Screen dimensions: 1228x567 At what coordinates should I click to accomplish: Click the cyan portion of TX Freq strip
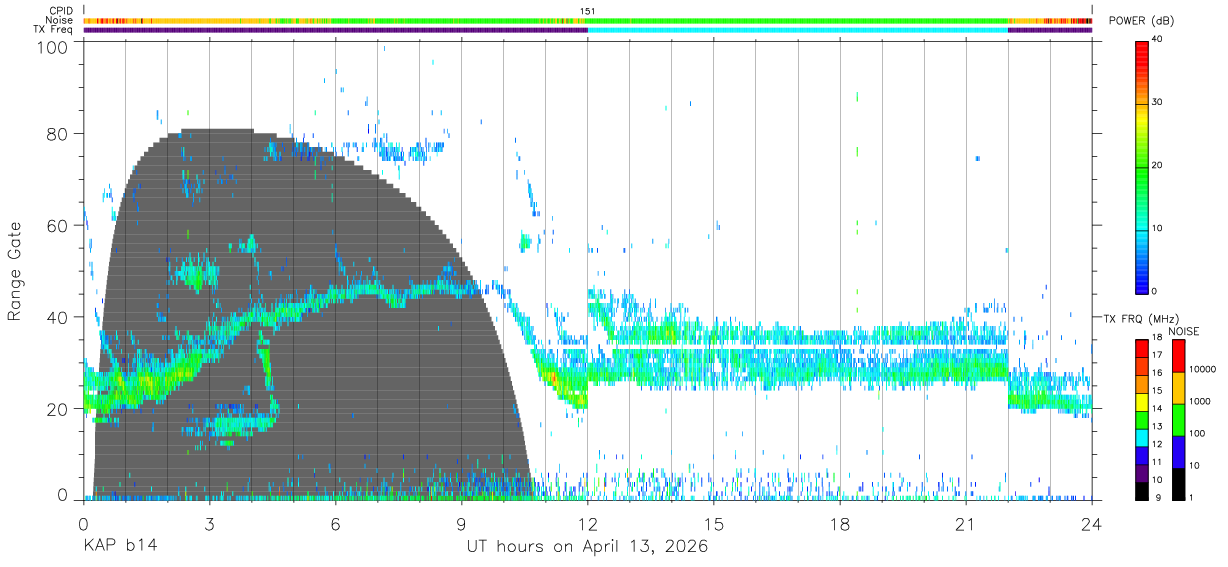798,30
